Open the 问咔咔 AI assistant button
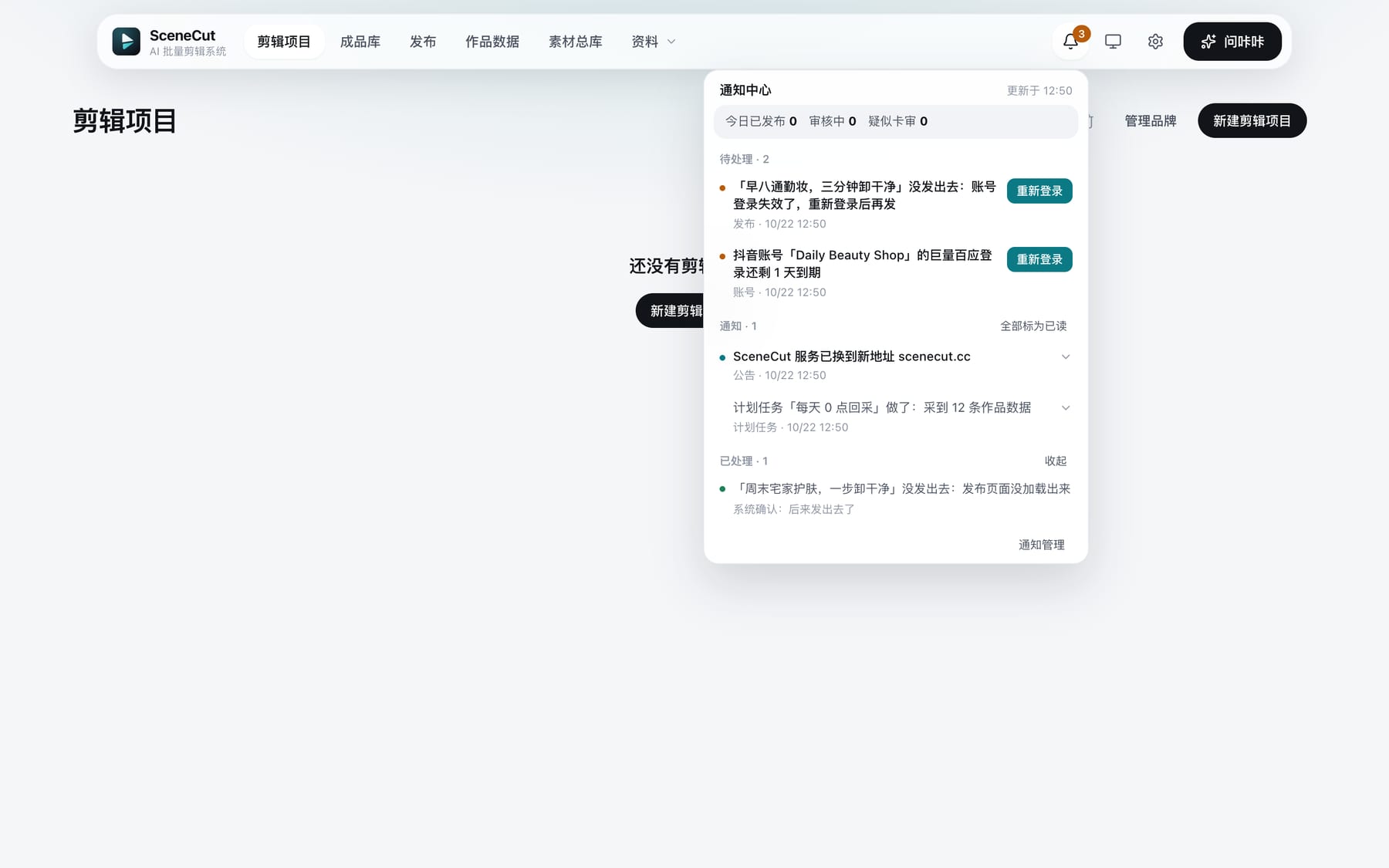Screen dimensions: 1389x868 point(1232,42)
